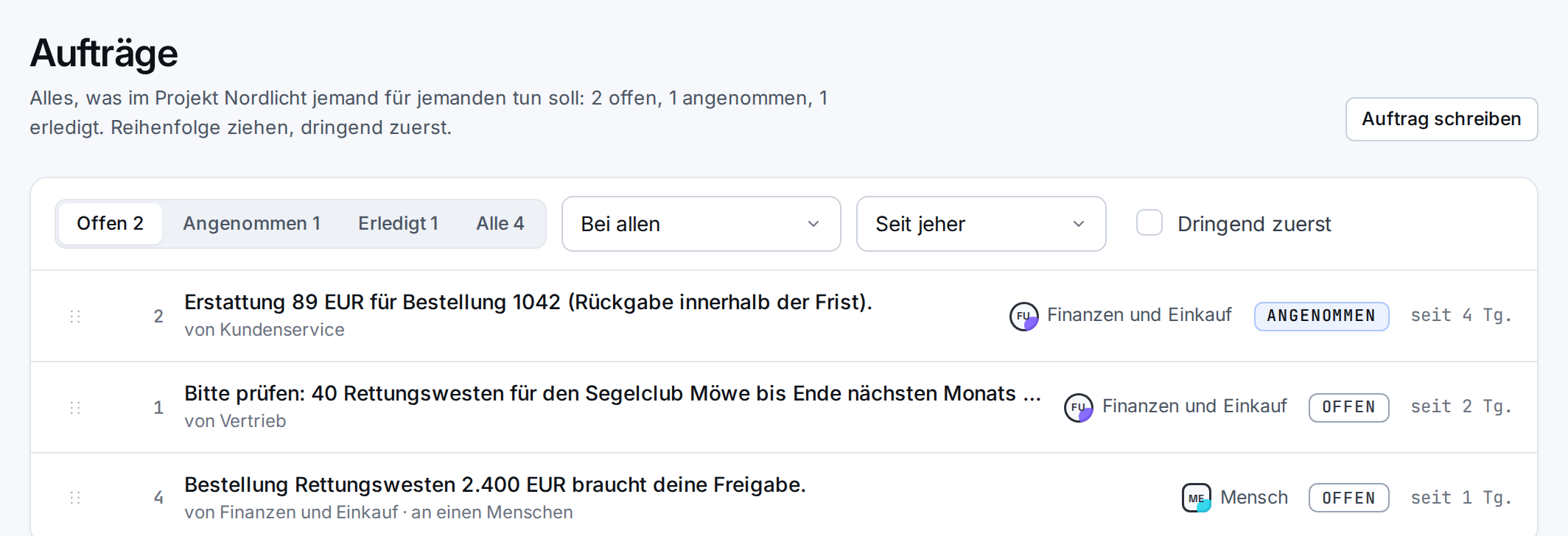Click the seit 4 Tg. label
Image resolution: width=1568 pixels, height=536 pixels.
[1461, 315]
